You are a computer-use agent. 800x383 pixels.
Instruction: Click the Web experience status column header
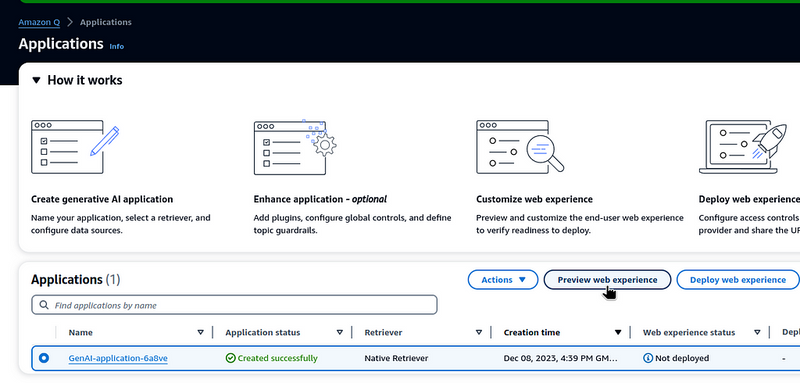[x=689, y=333]
